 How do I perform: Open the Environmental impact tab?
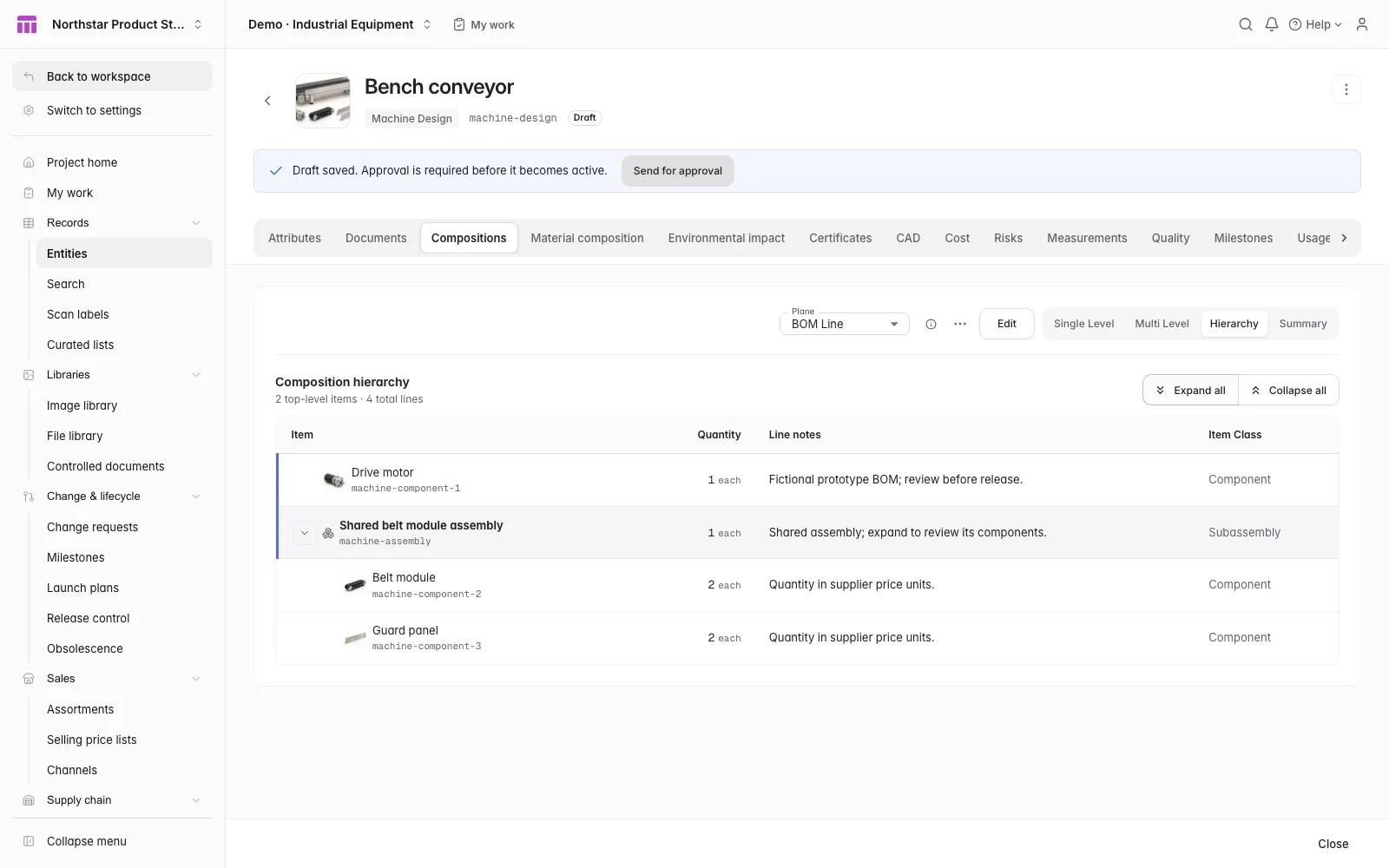tap(727, 238)
